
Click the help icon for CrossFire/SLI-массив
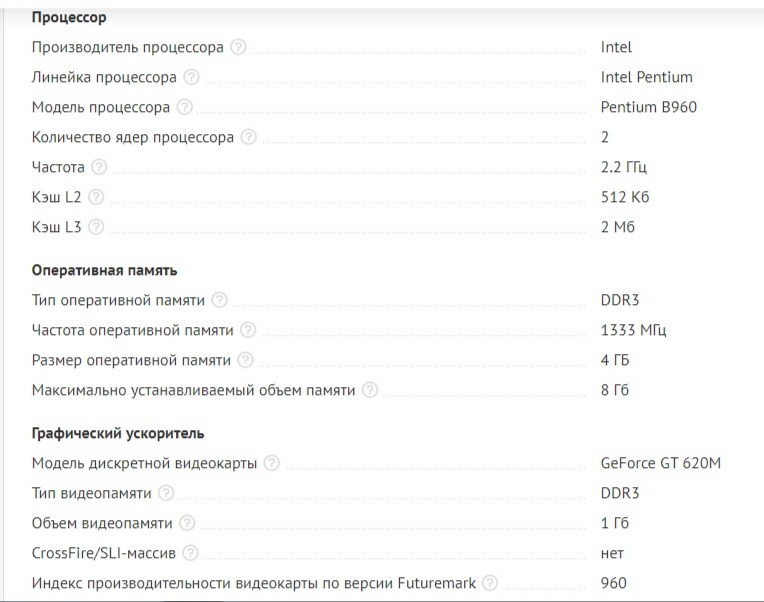[x=190, y=553]
